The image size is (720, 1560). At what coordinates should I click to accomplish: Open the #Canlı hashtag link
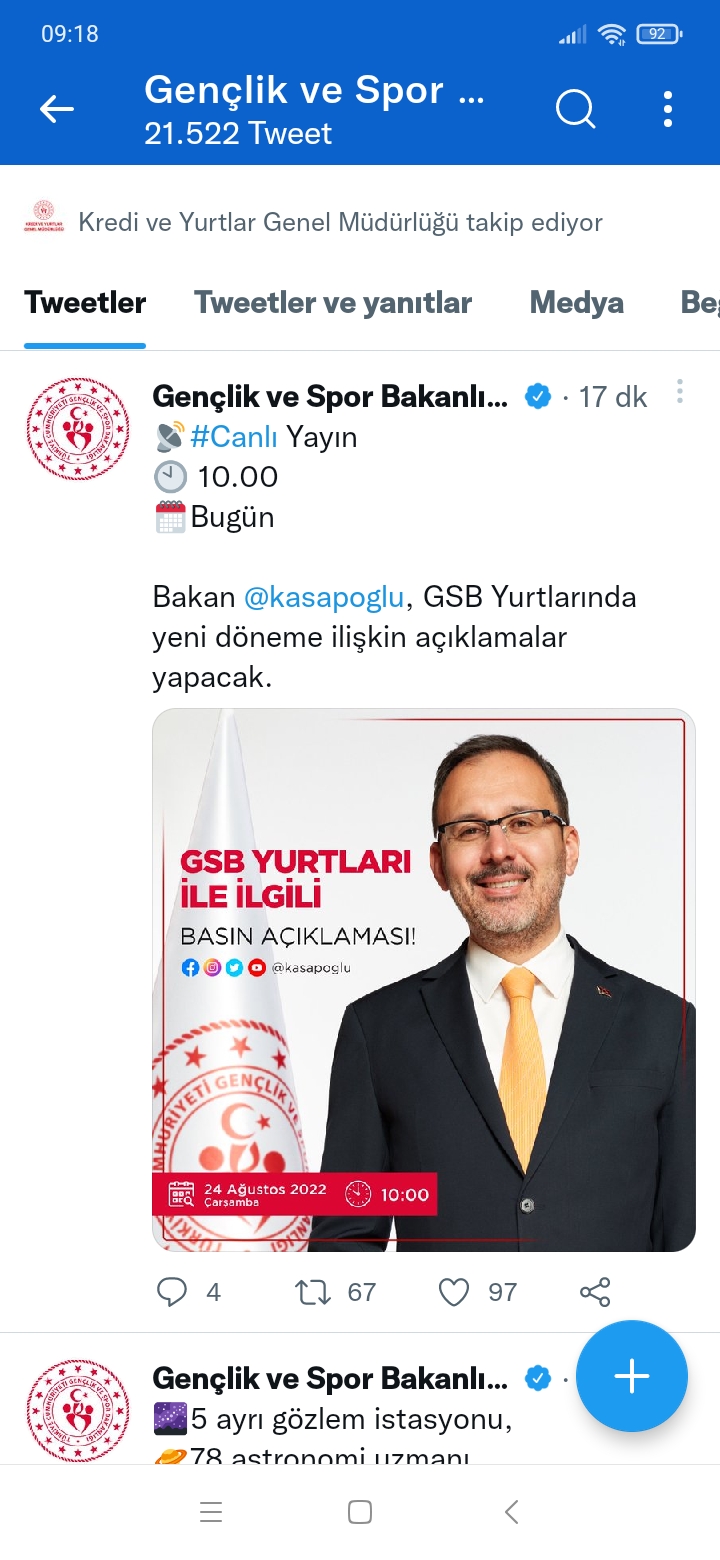point(234,437)
